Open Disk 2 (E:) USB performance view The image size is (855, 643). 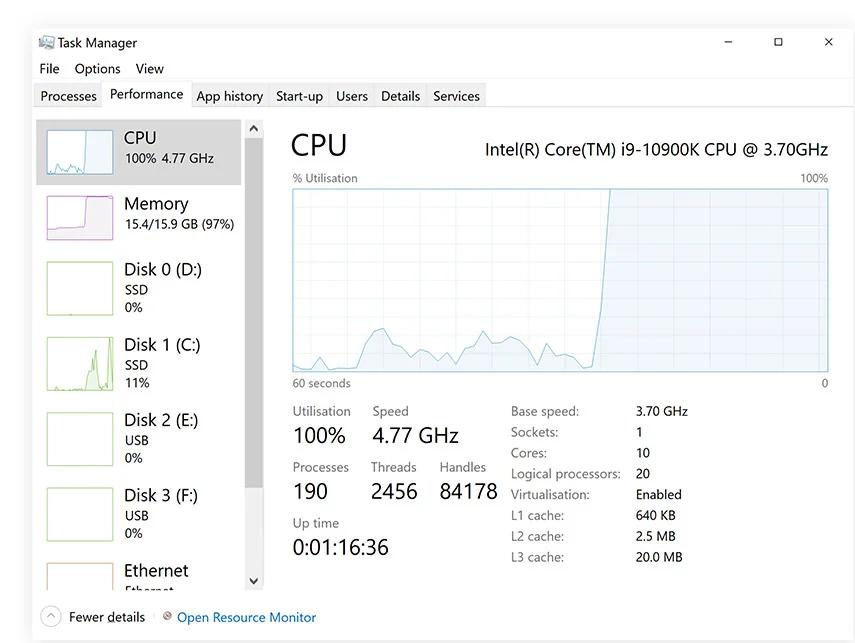point(138,438)
